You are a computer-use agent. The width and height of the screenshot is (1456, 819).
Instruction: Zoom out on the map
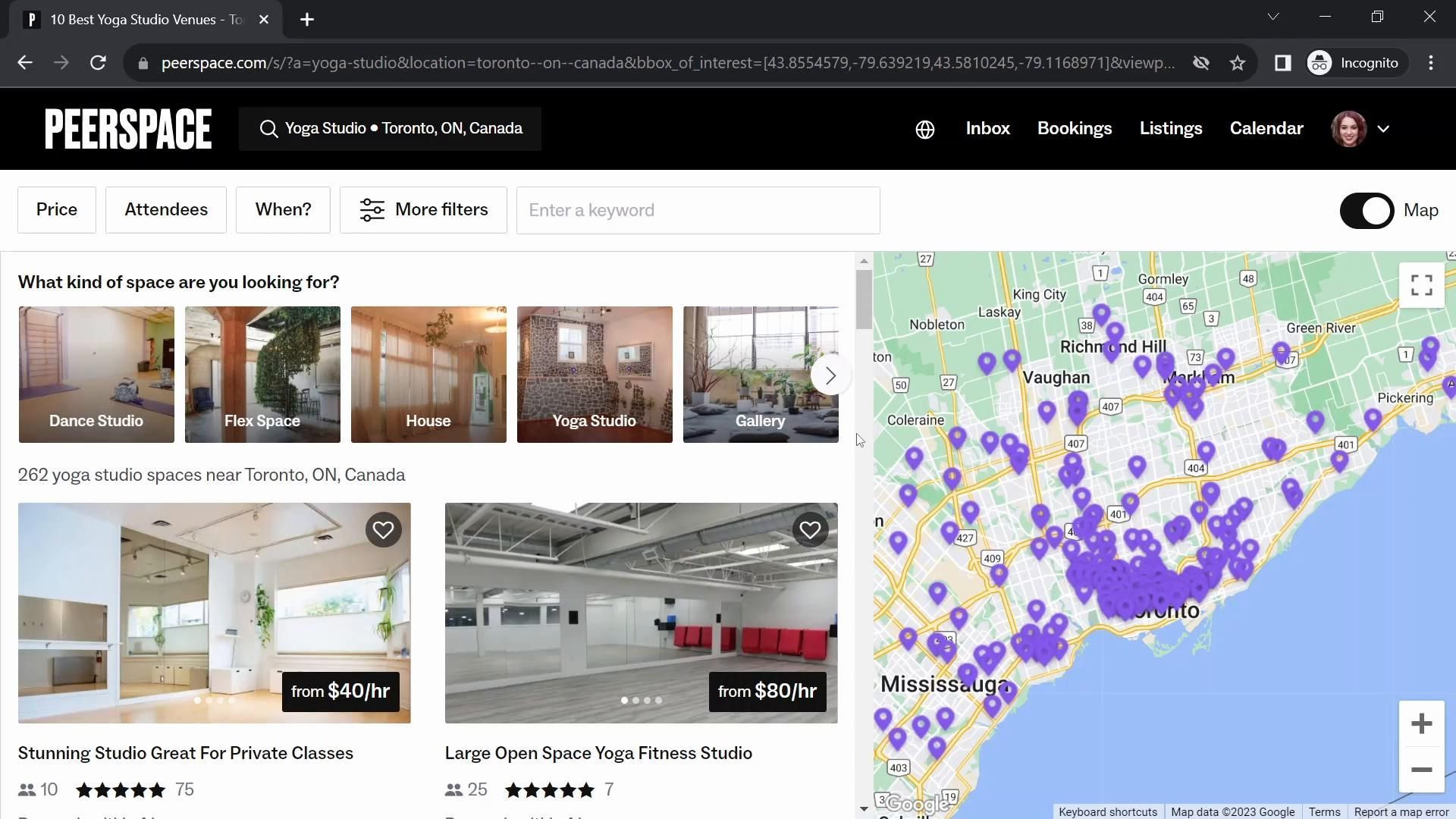[x=1421, y=770]
